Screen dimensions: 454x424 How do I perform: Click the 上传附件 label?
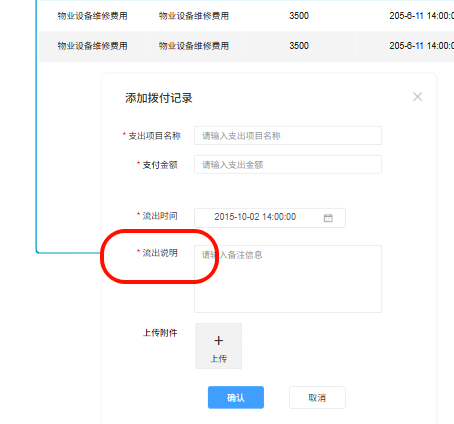click(160, 333)
